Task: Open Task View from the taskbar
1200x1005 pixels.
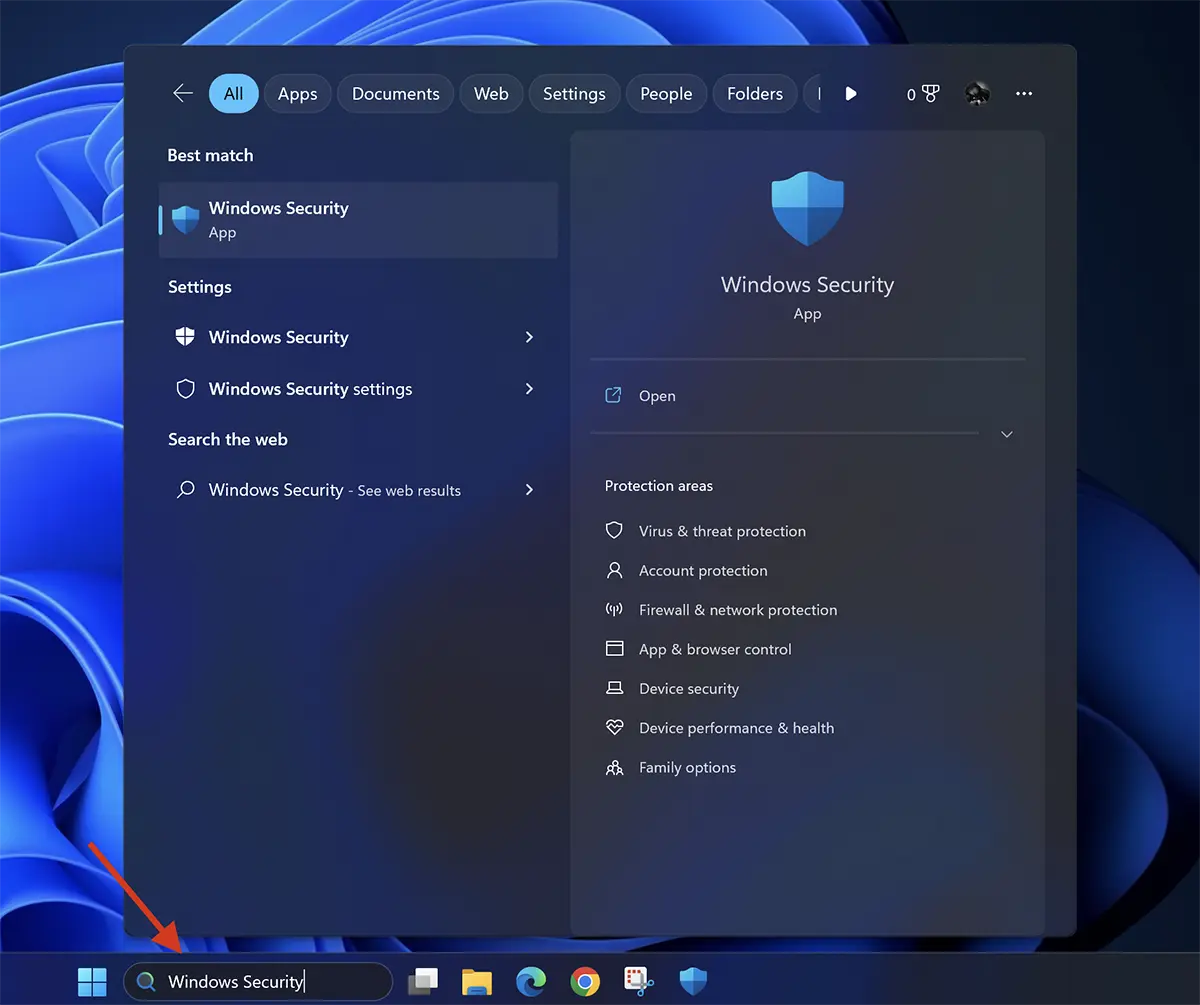Action: point(424,982)
